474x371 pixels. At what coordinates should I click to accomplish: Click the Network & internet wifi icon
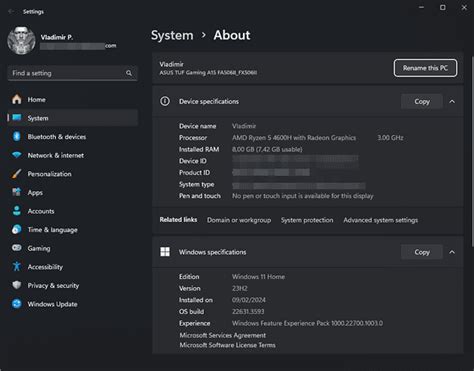point(17,155)
